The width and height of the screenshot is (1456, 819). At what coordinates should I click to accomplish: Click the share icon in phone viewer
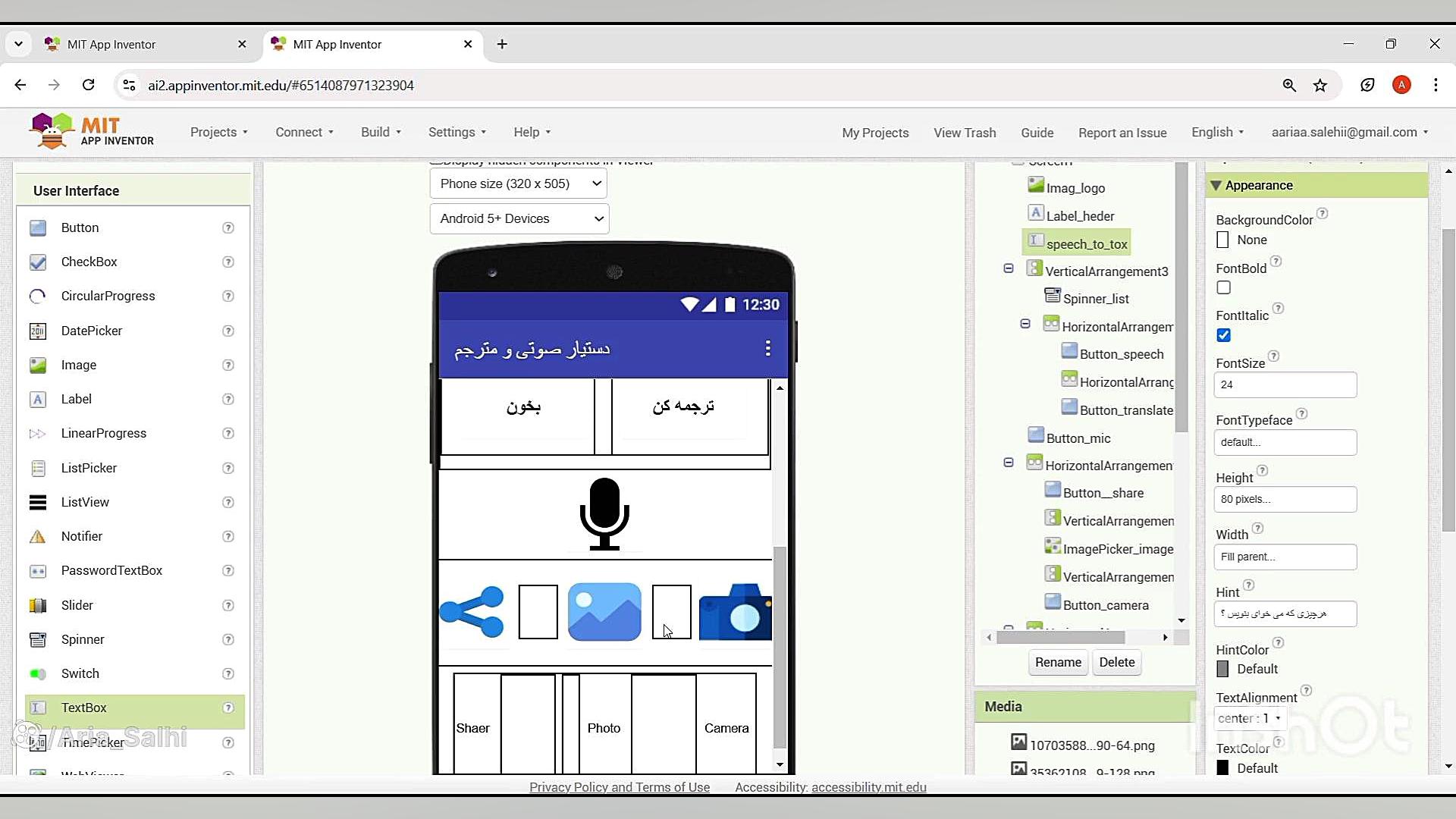tap(472, 612)
